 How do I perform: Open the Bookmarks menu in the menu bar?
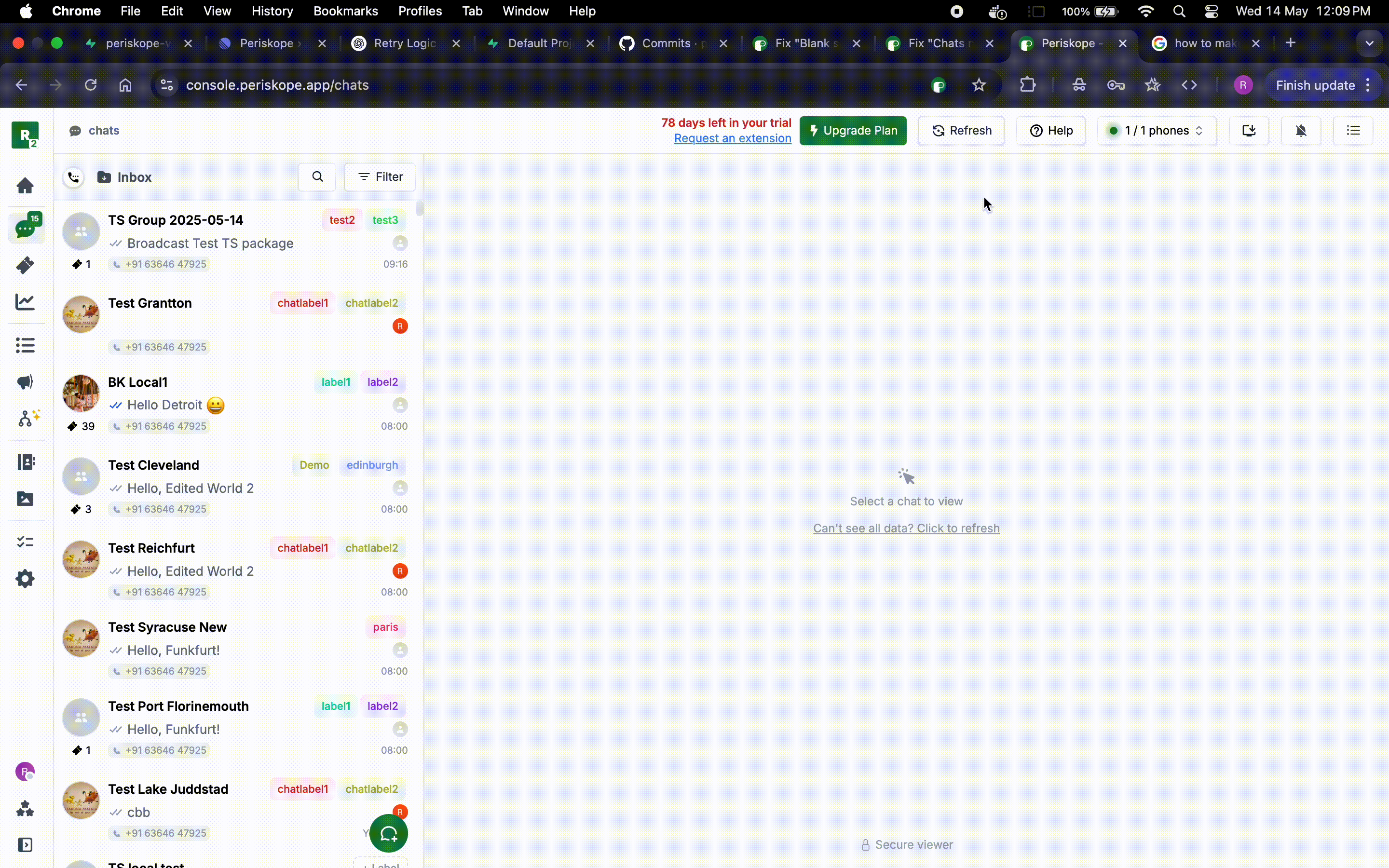(345, 11)
